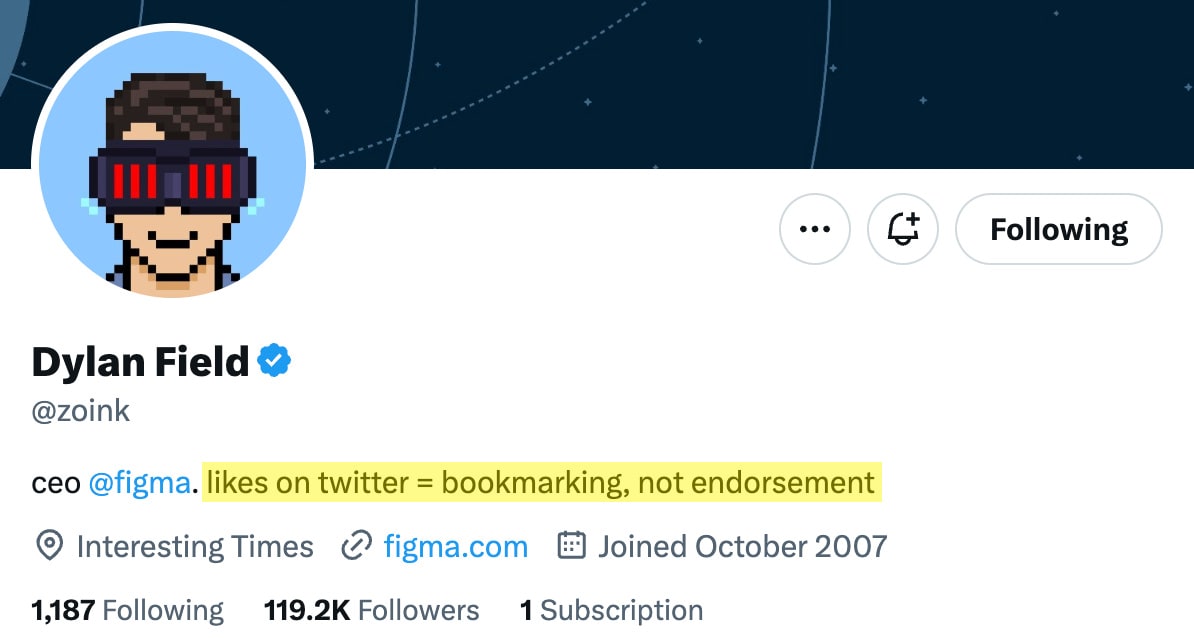Click the Dylan Field display name
This screenshot has width=1194, height=638.
(x=140, y=362)
